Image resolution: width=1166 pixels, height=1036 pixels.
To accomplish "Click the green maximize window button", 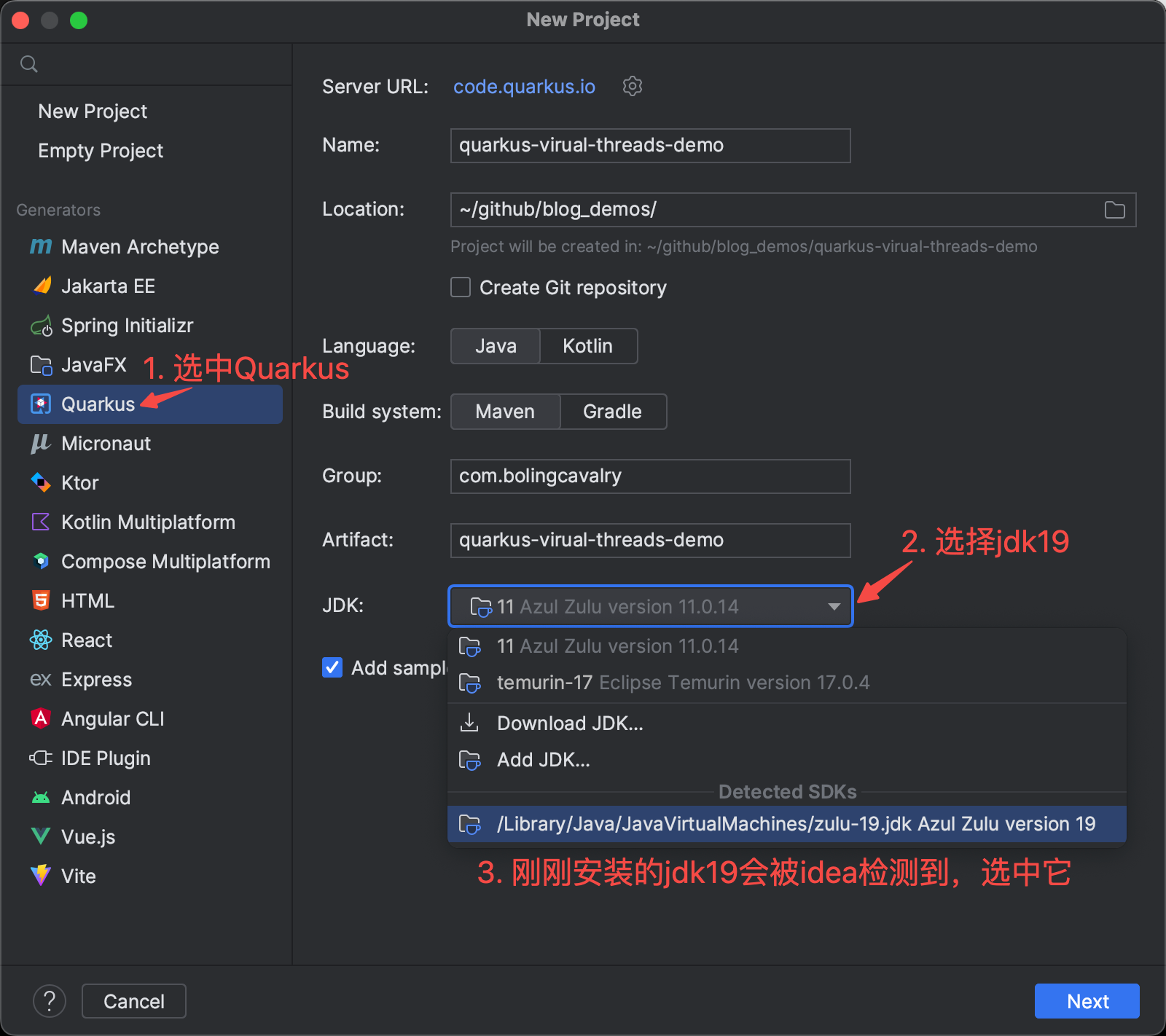I will (x=79, y=20).
